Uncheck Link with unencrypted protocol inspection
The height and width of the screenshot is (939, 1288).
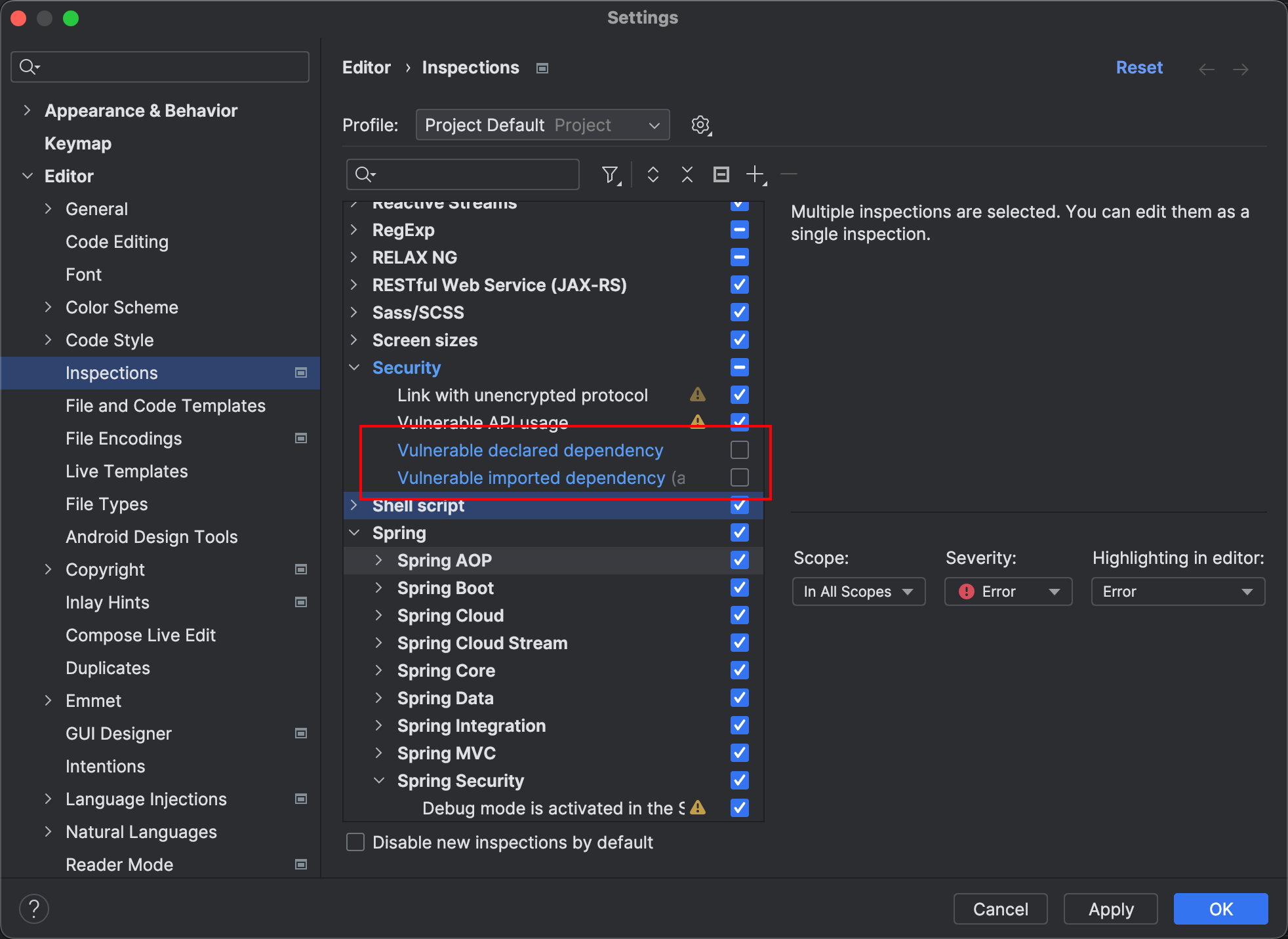739,395
